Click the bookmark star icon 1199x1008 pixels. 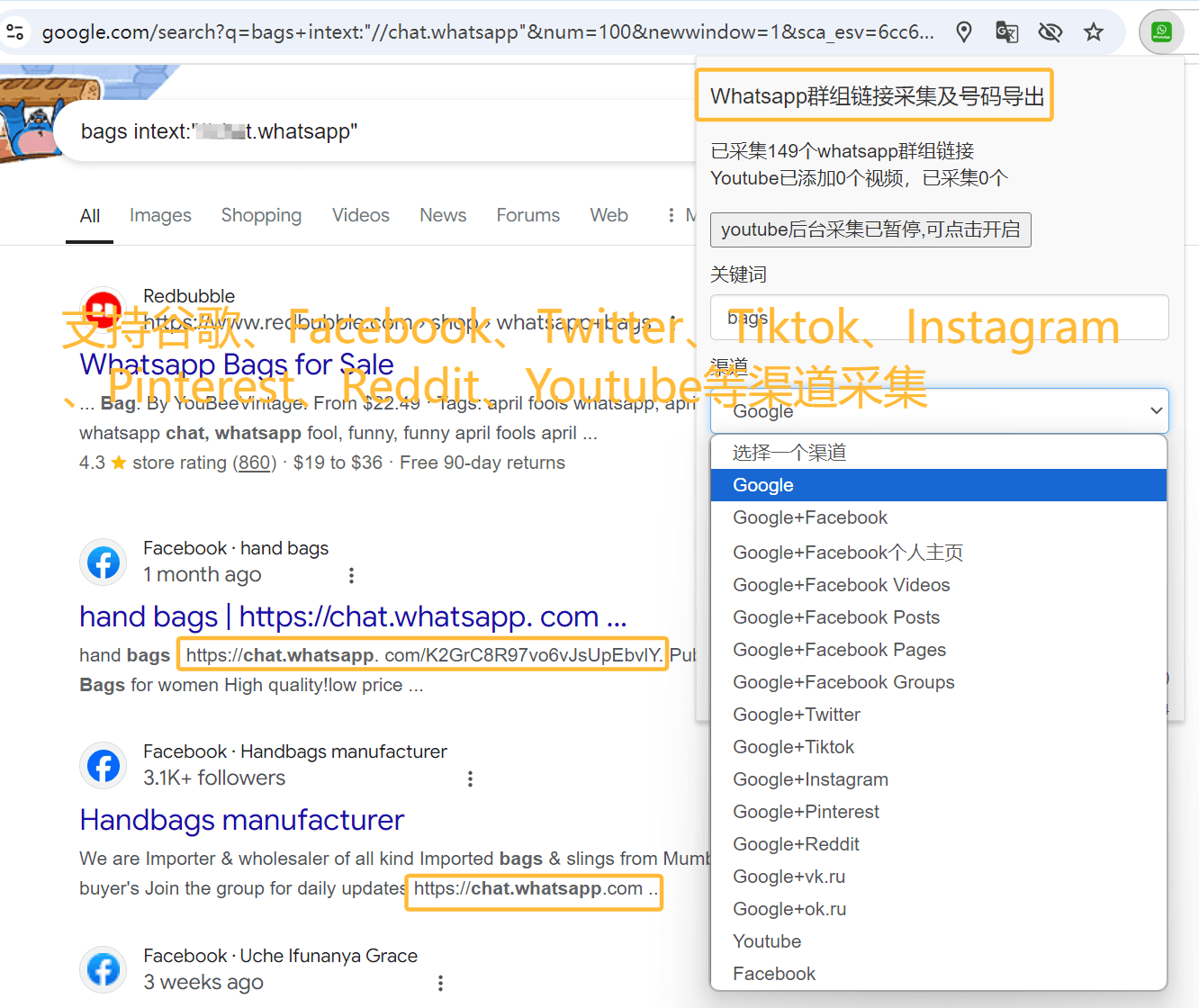coord(1093,32)
